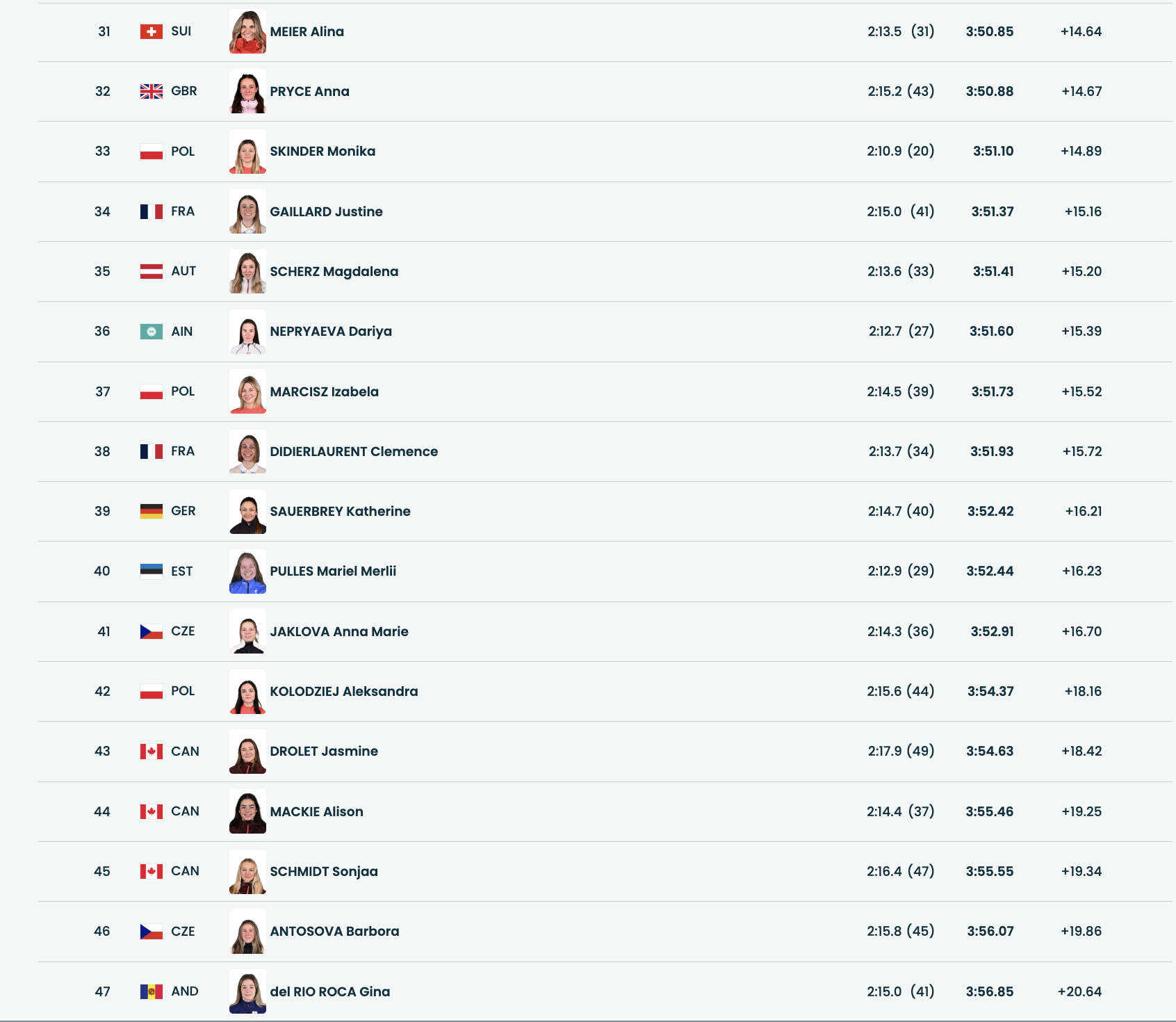The image size is (1176, 1022).
Task: Select DIDIERLAURENT Clemence's name
Action: coord(354,452)
